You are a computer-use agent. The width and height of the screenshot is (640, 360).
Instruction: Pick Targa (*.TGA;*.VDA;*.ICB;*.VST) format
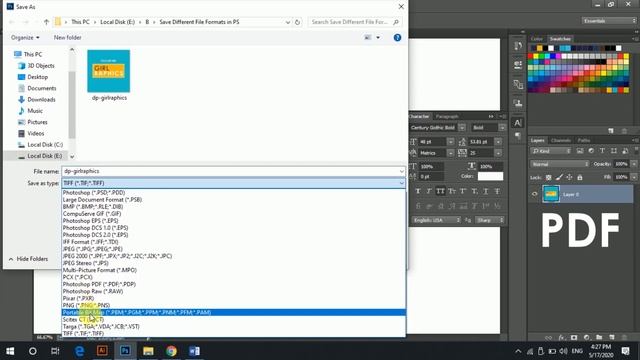234,327
